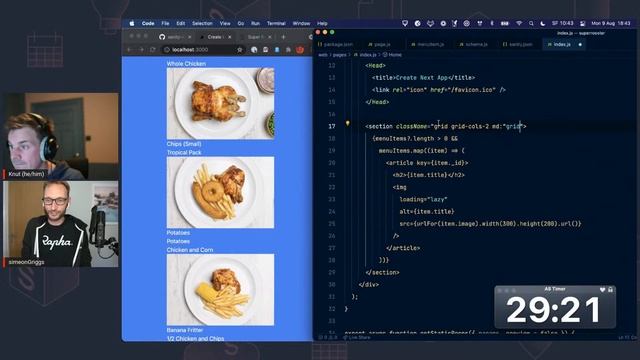Click the fox-shaped menu bar icon
Image resolution: width=640 pixels, height=360 pixels.
click(x=430, y=24)
